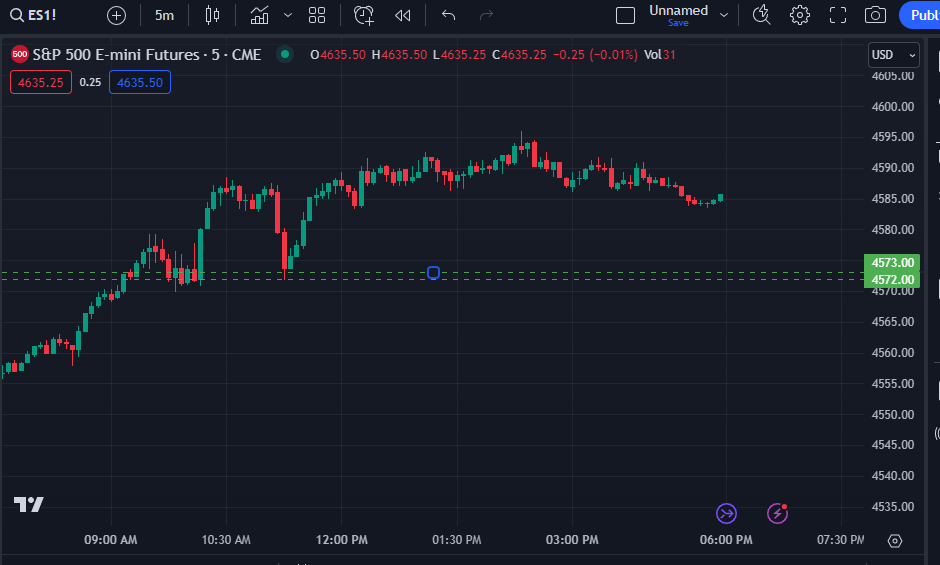Viewport: 940px width, 565px height.
Task: Click the 4572.00 green price label
Action: click(892, 280)
